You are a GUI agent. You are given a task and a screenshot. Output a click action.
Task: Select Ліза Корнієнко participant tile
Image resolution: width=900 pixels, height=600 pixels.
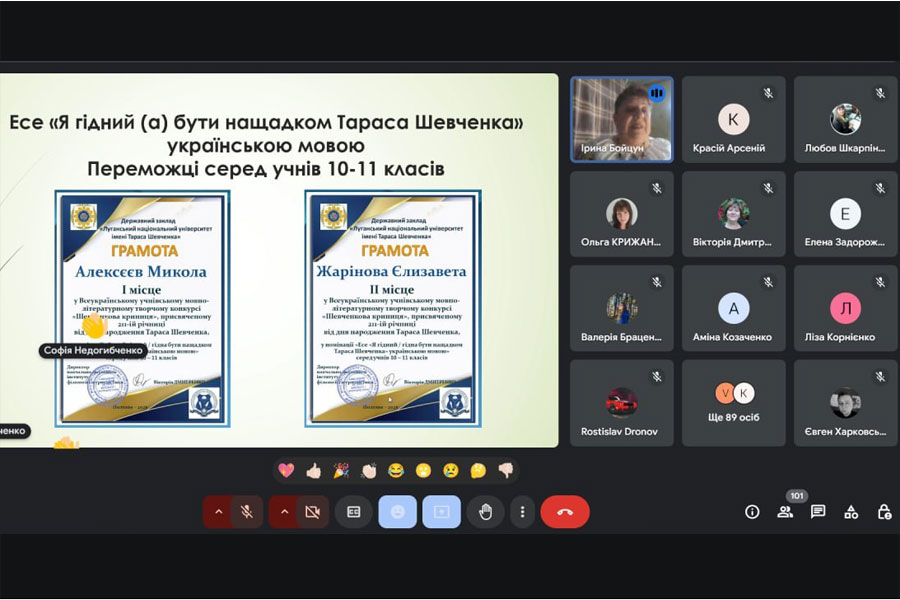pos(845,308)
